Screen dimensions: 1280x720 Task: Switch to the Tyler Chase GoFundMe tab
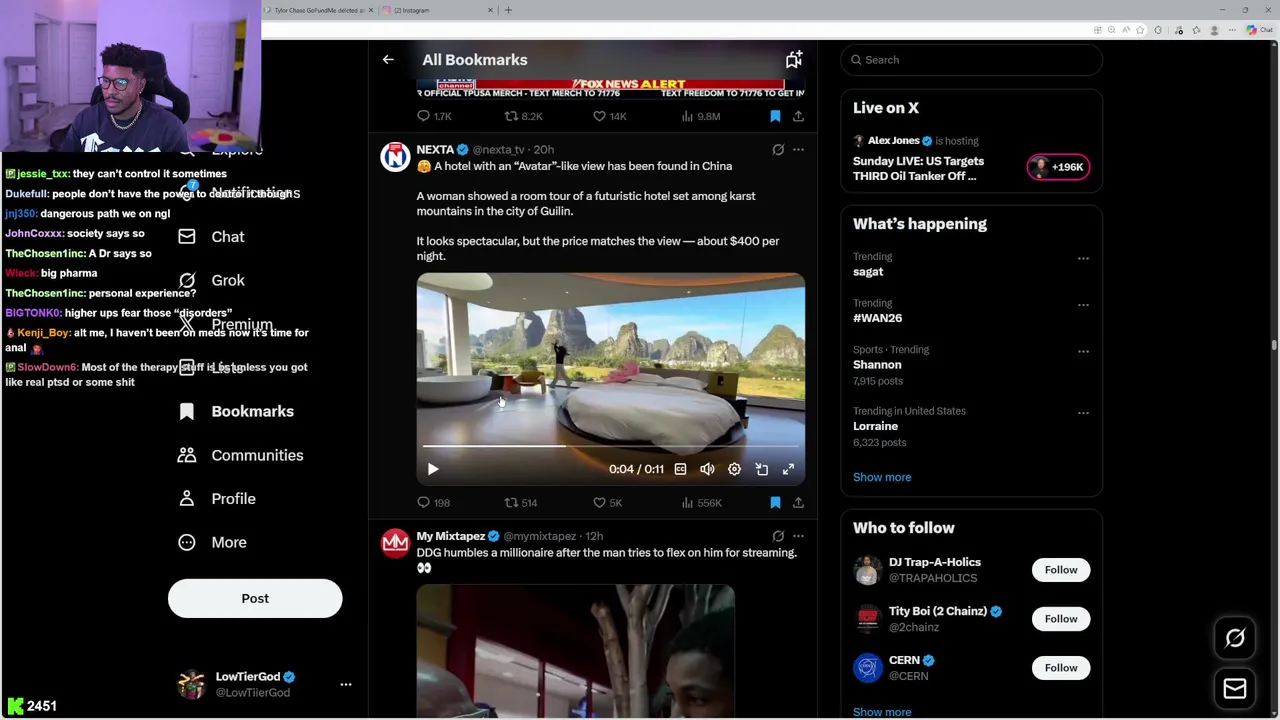pyautogui.click(x=317, y=10)
